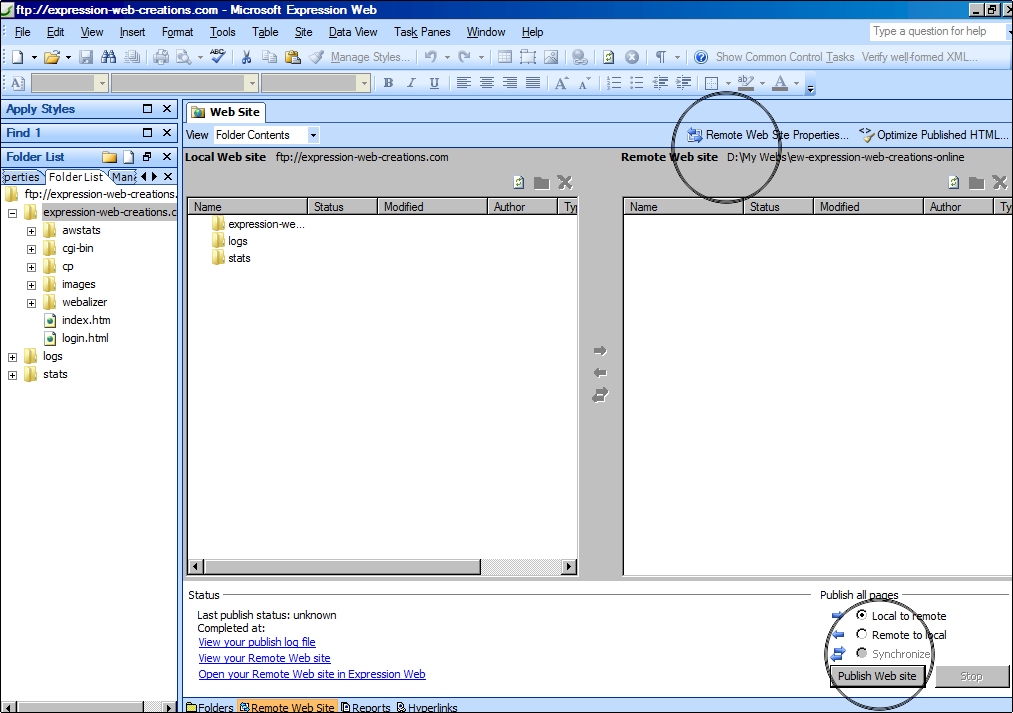Viewport: 1013px width, 713px height.
Task: Toggle Italic formatting
Action: (x=411, y=83)
